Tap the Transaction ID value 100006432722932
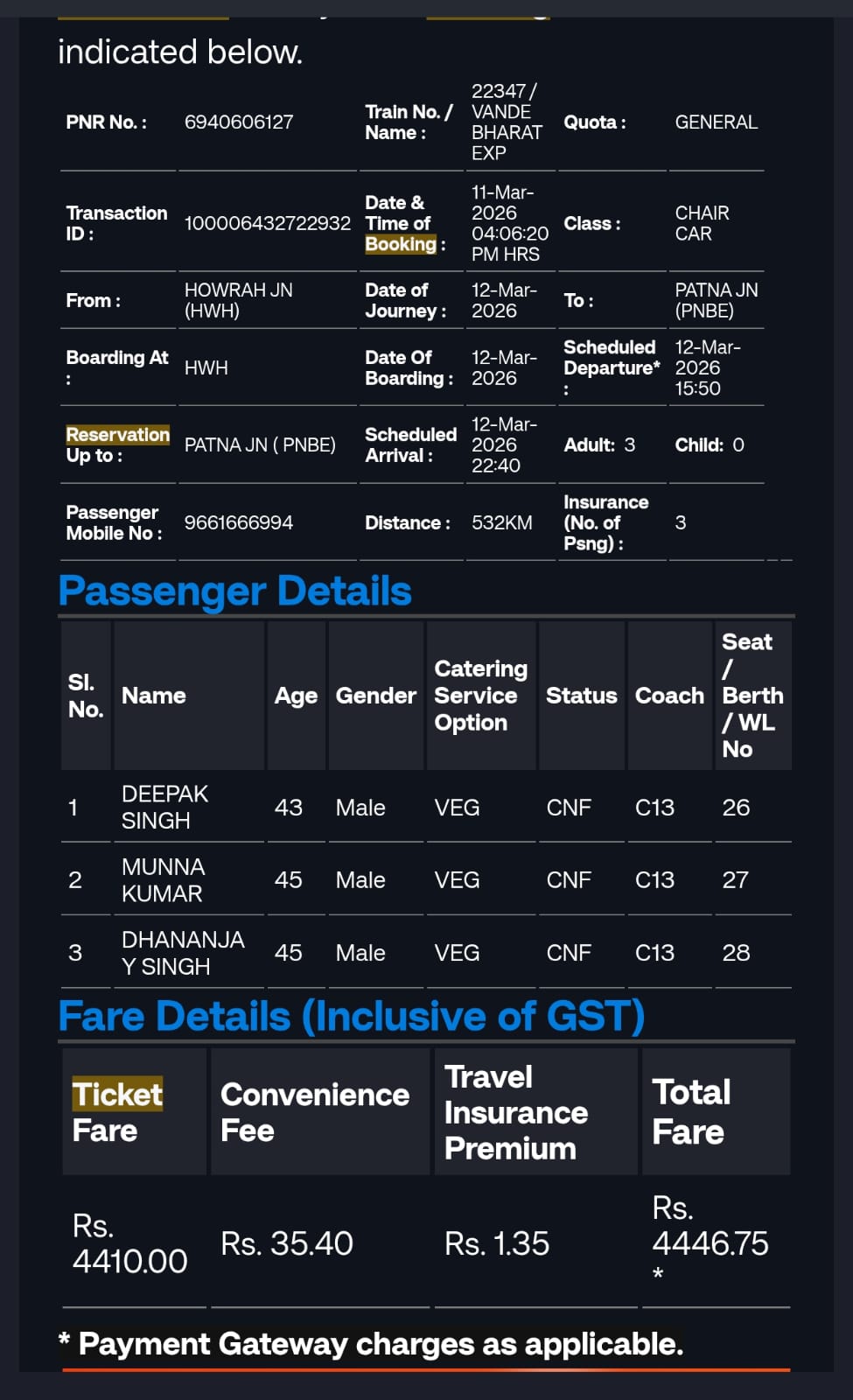Screen dimensions: 853x1400 [268, 223]
